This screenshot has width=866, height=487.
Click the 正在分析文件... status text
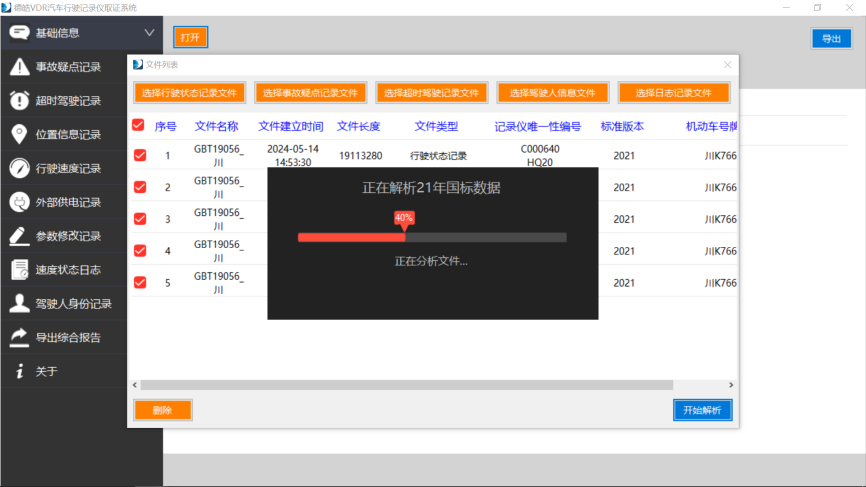click(x=431, y=261)
